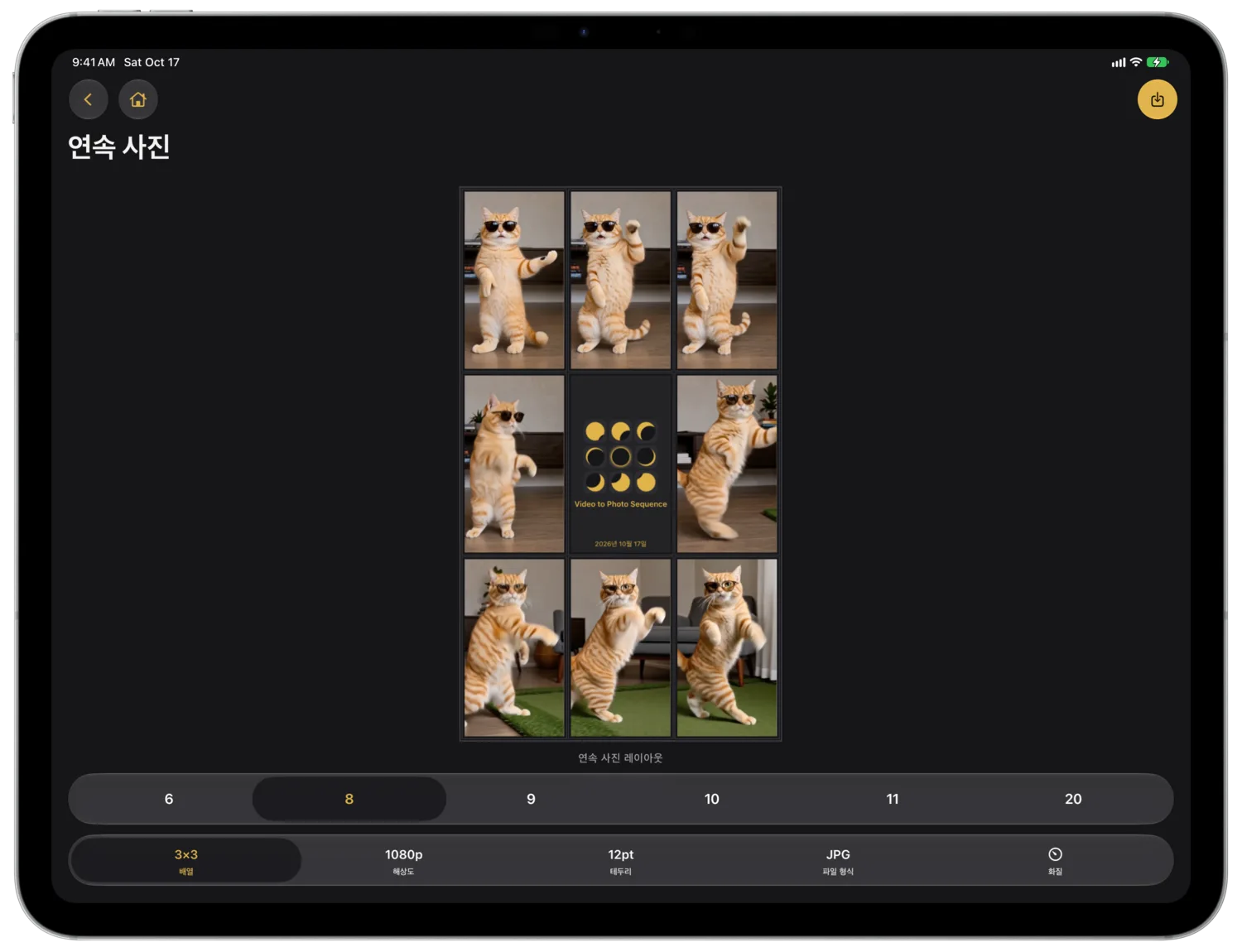
Task: Pick the 11 frames option
Action: 892,799
